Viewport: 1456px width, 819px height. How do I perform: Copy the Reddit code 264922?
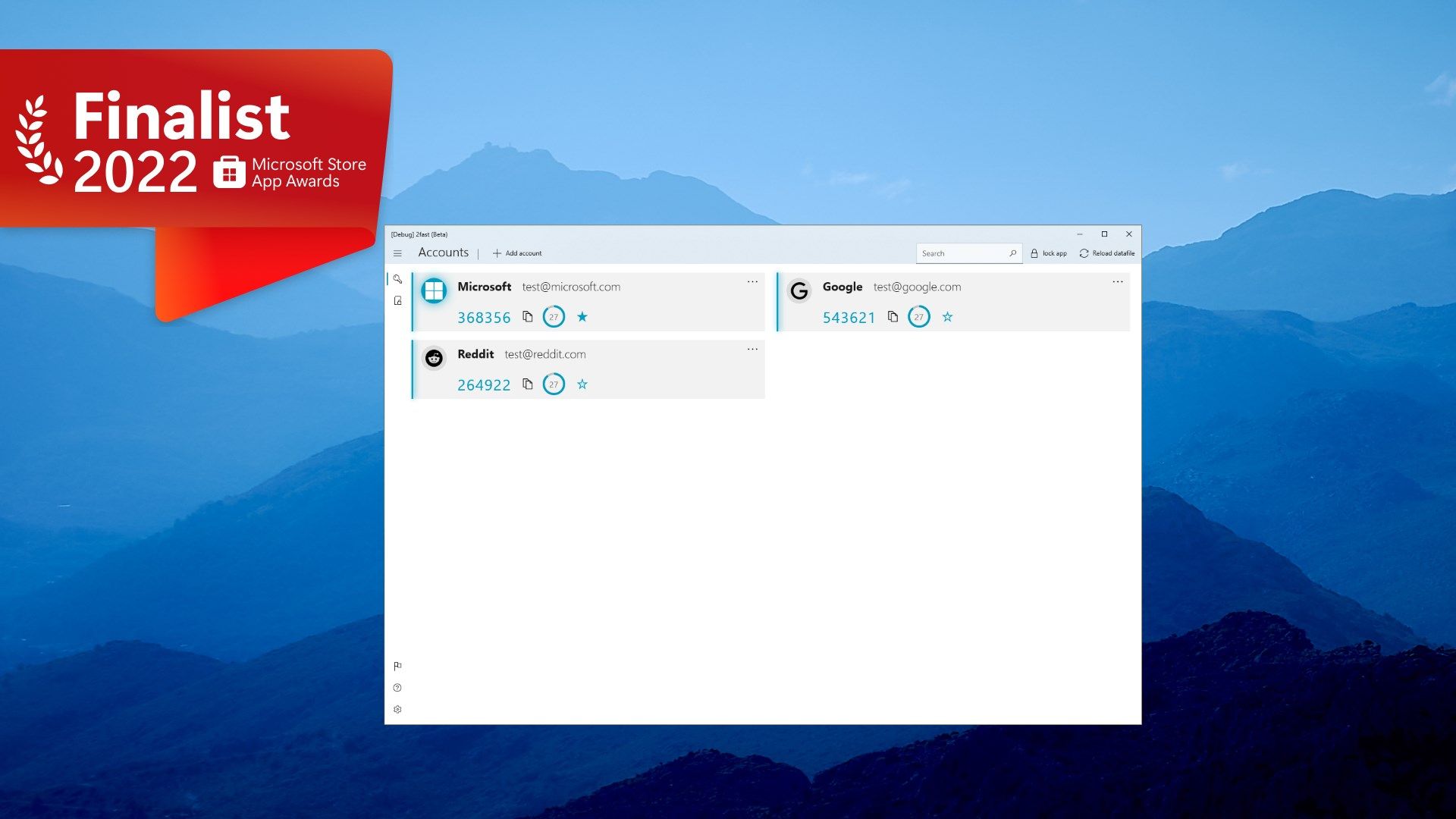click(x=528, y=384)
